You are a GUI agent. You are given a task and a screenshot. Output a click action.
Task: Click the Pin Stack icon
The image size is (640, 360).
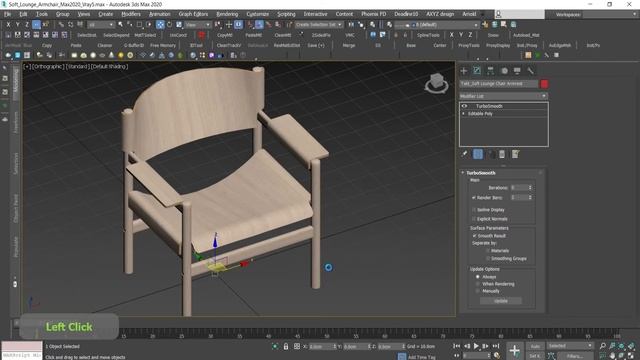[464, 154]
